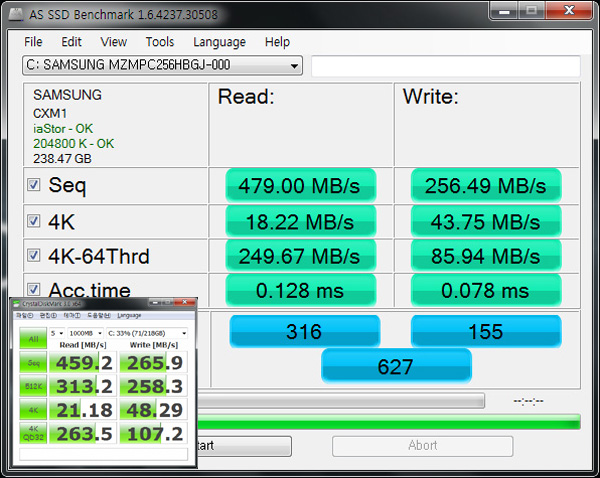Click the 4K write result 43.75 MB/s
Viewport: 600px width, 478px height.
tap(486, 222)
